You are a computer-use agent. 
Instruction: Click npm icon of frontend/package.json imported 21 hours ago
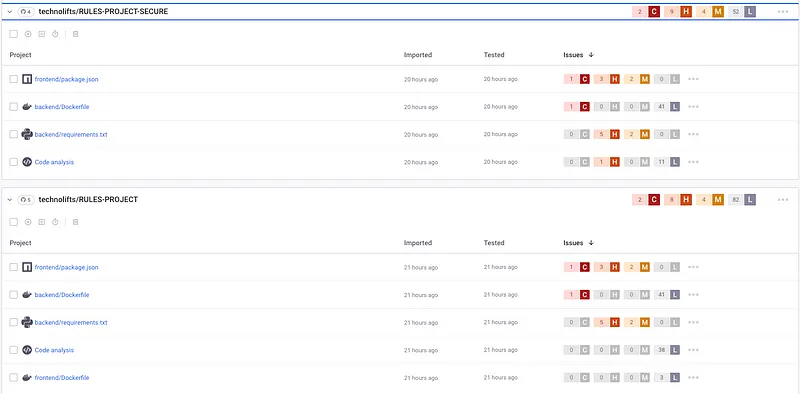(x=27, y=267)
